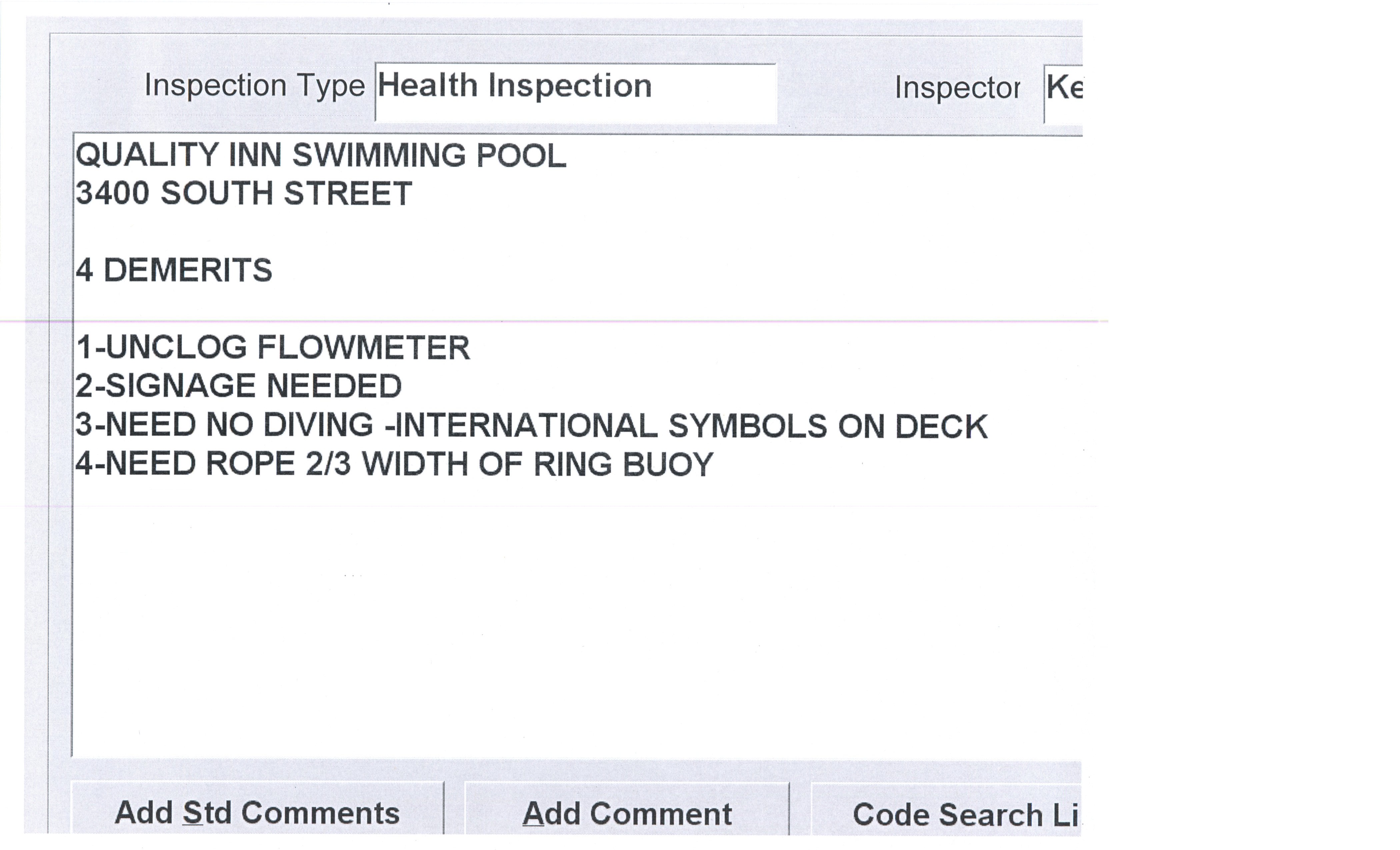The image size is (1400, 850).
Task: Select the 2-SIGNAGE NEEDED comment line
Action: click(x=239, y=386)
